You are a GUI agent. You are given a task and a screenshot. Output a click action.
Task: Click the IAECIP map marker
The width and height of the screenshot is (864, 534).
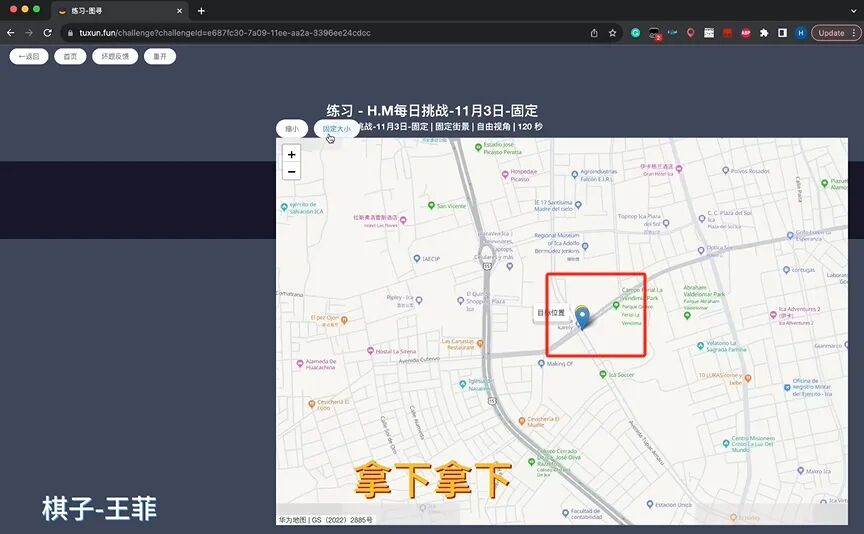click(x=417, y=258)
